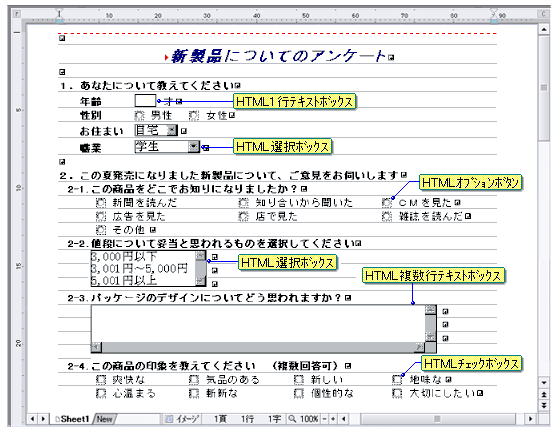
Task: Click the previous sheet arrow beside Sheet1
Action: (x=33, y=419)
